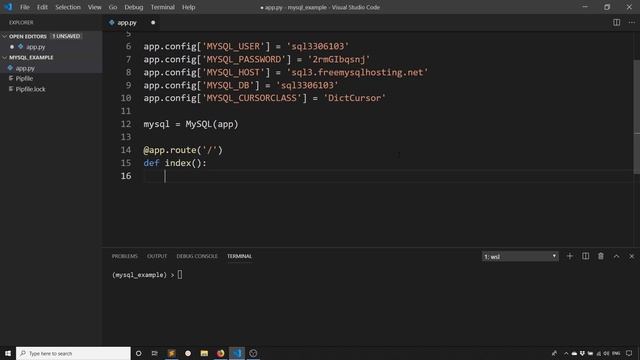Open the Debug menu
Screen dimensions: 640x360
pyautogui.click(x=133, y=7)
